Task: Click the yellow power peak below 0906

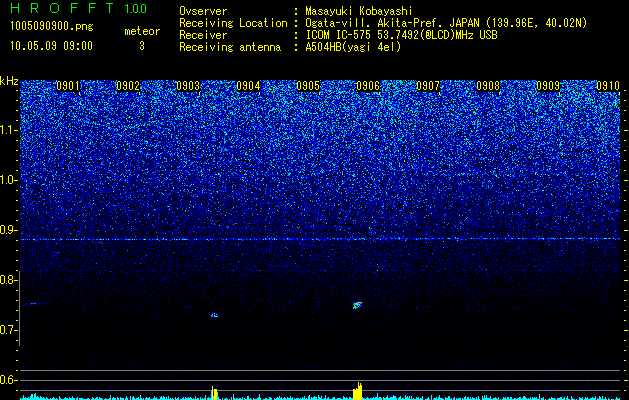Action: (x=358, y=391)
